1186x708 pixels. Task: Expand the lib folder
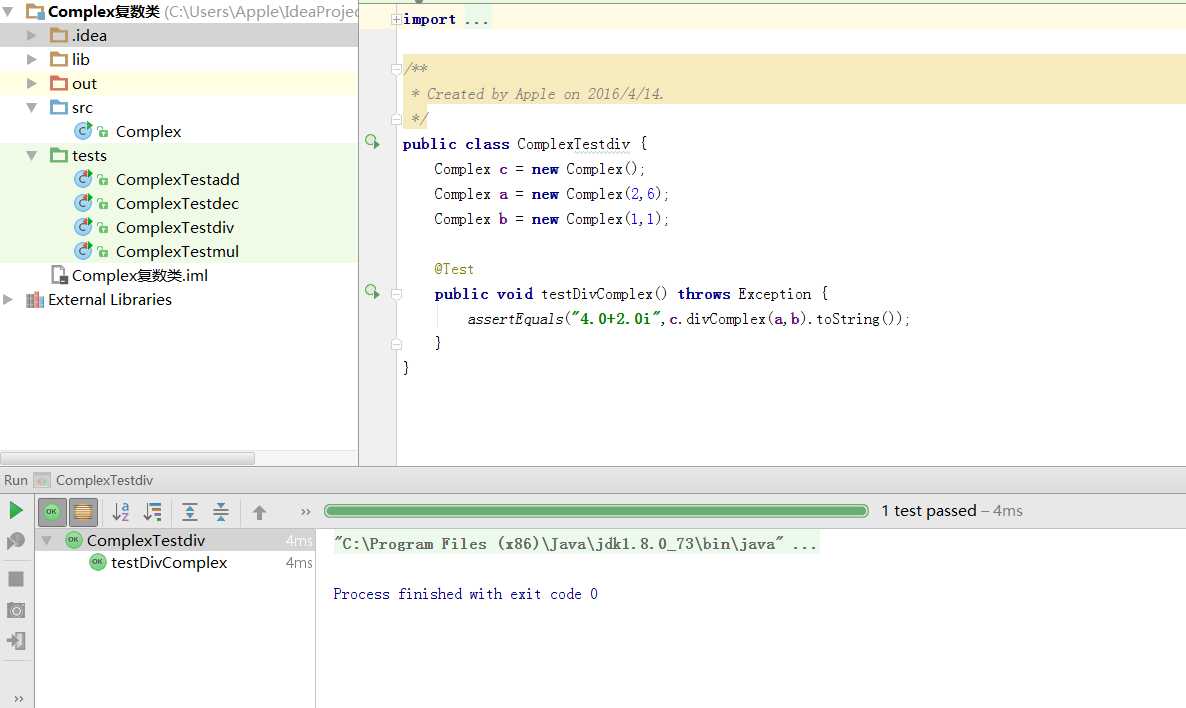(x=32, y=59)
